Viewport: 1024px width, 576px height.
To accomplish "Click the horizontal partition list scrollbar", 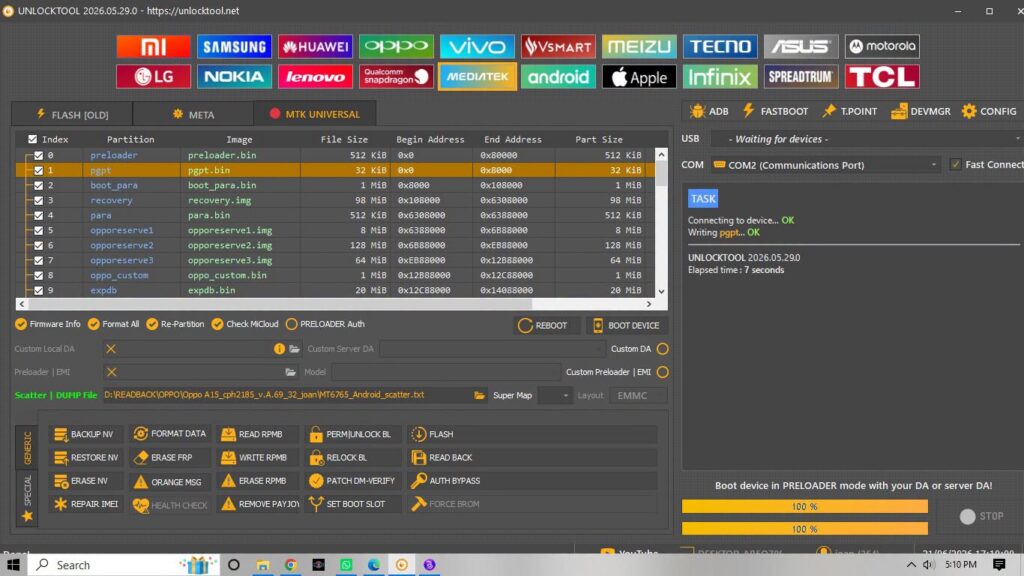I will [x=280, y=304].
